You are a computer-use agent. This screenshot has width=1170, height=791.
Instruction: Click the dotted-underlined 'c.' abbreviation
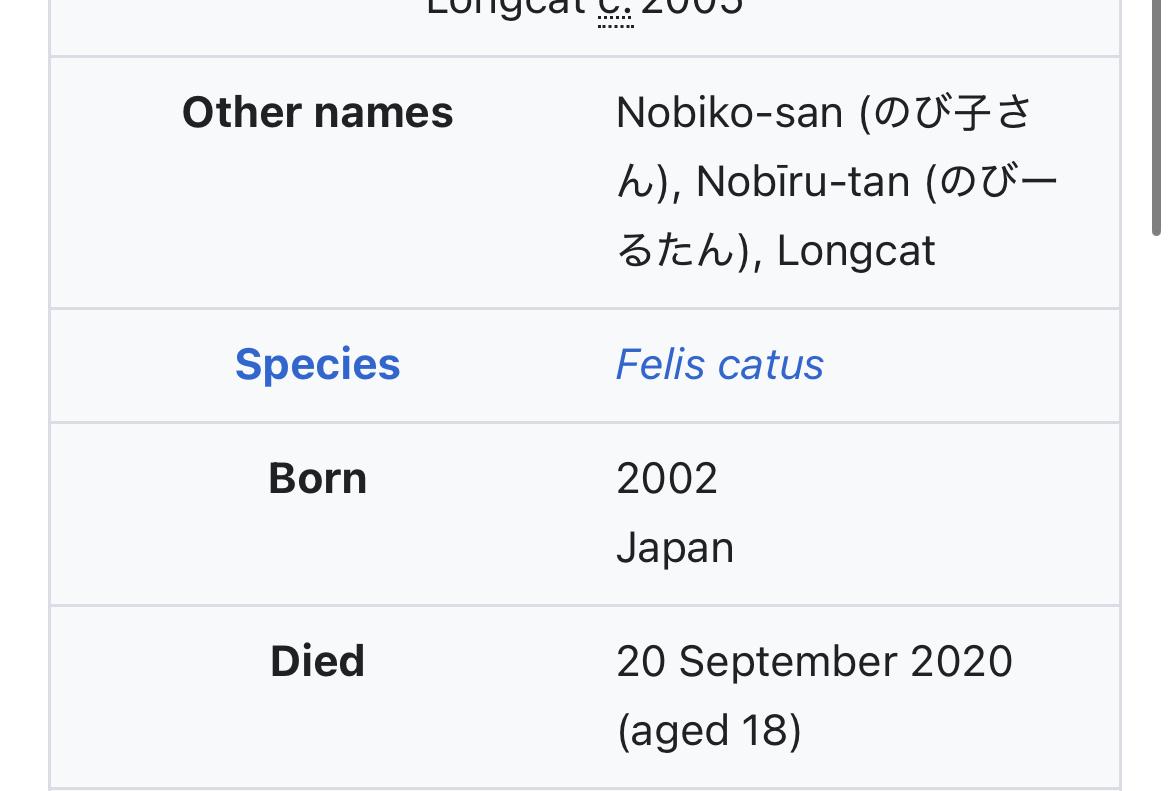615,10
